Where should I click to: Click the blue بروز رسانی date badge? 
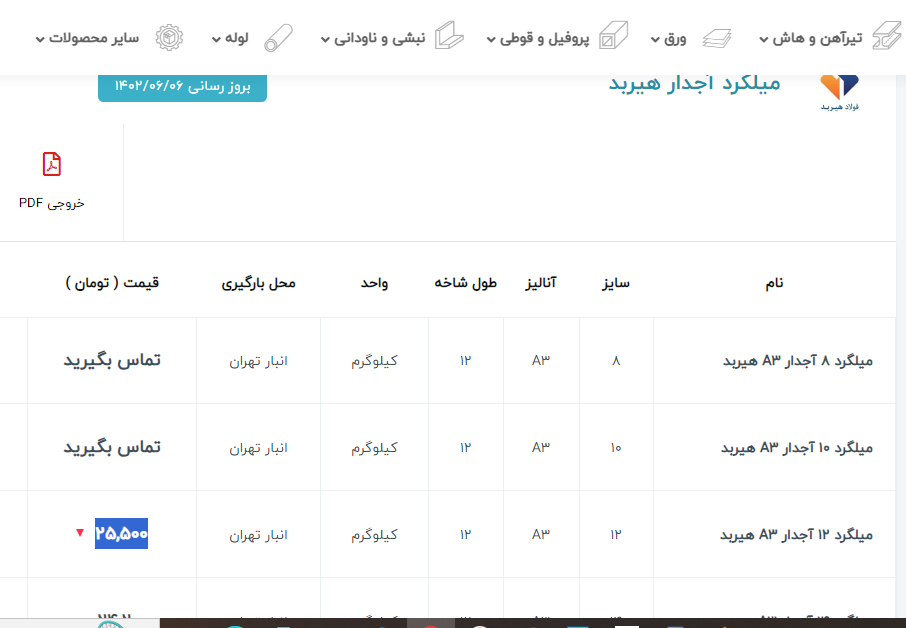pyautogui.click(x=182, y=86)
